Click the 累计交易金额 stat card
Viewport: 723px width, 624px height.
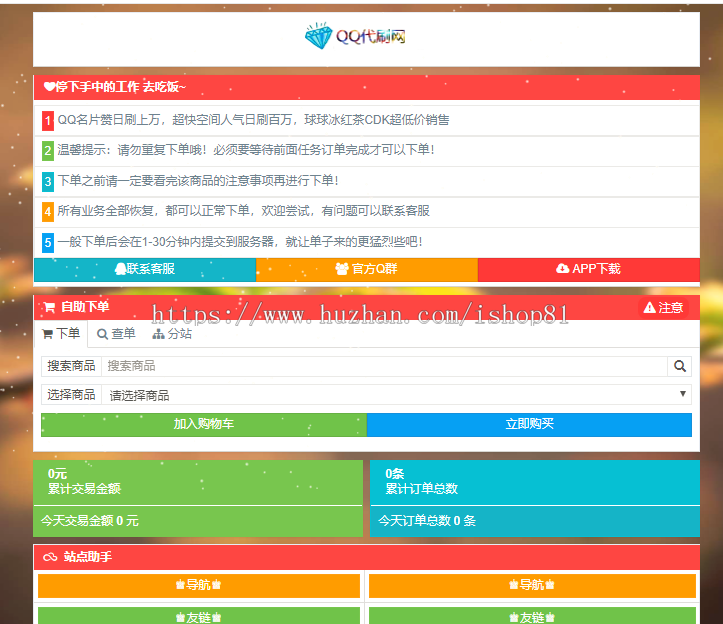point(198,482)
